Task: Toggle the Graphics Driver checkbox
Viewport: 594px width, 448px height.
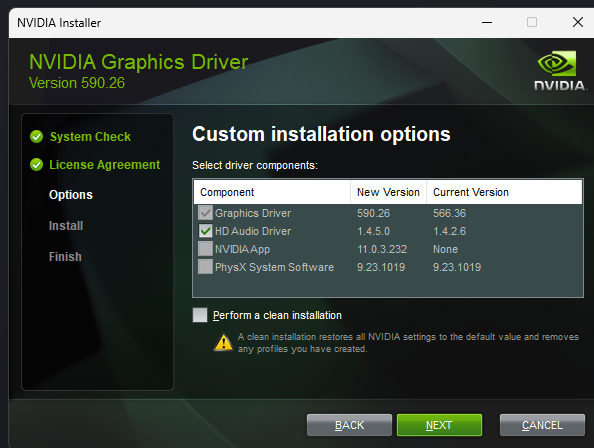Action: tap(205, 213)
